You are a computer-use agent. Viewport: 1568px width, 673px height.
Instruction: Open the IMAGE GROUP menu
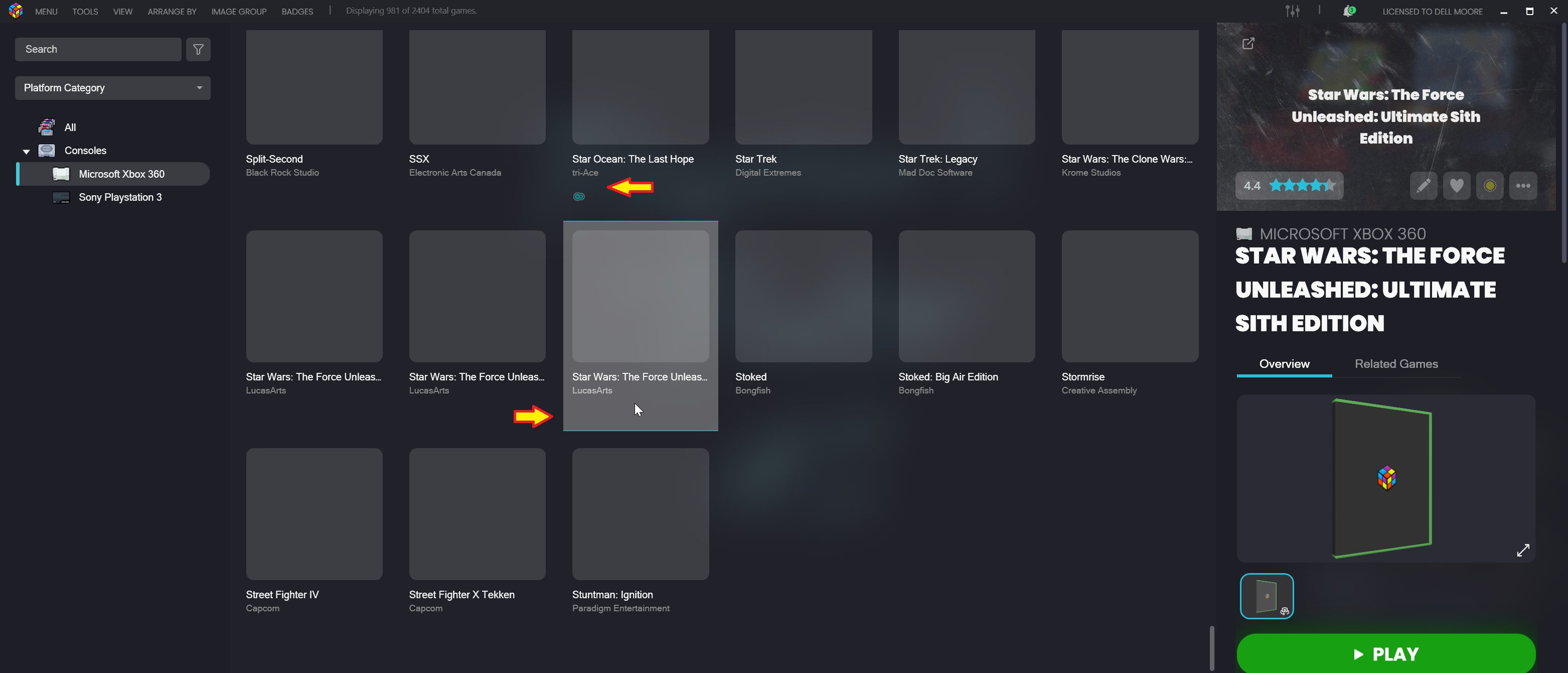[x=239, y=12]
